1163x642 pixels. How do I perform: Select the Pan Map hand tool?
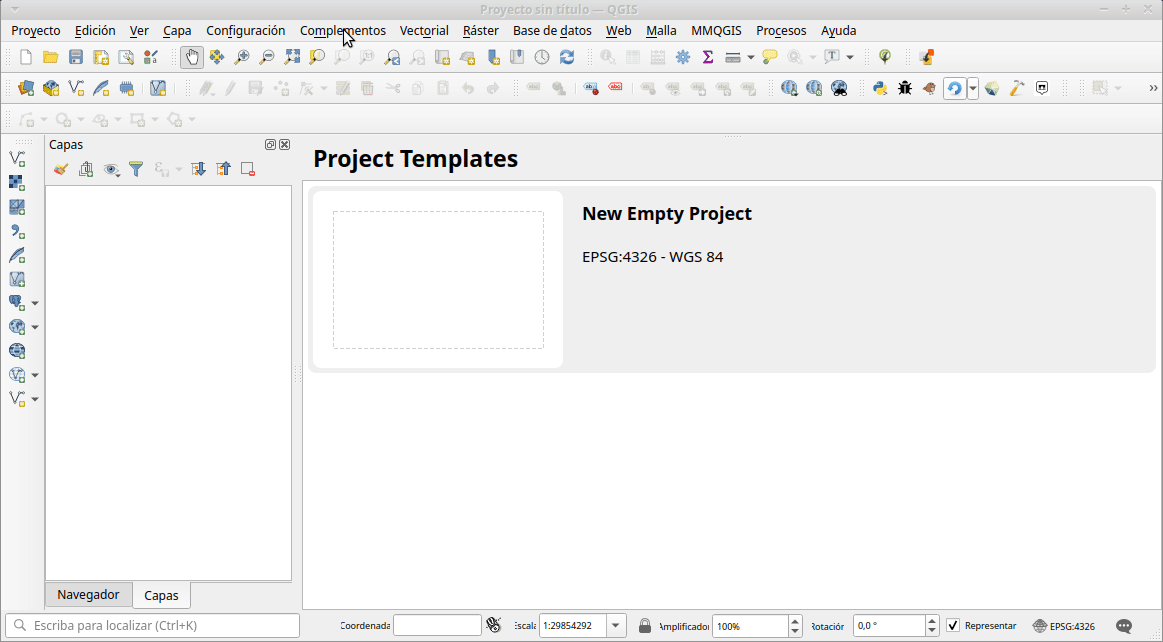click(x=191, y=57)
